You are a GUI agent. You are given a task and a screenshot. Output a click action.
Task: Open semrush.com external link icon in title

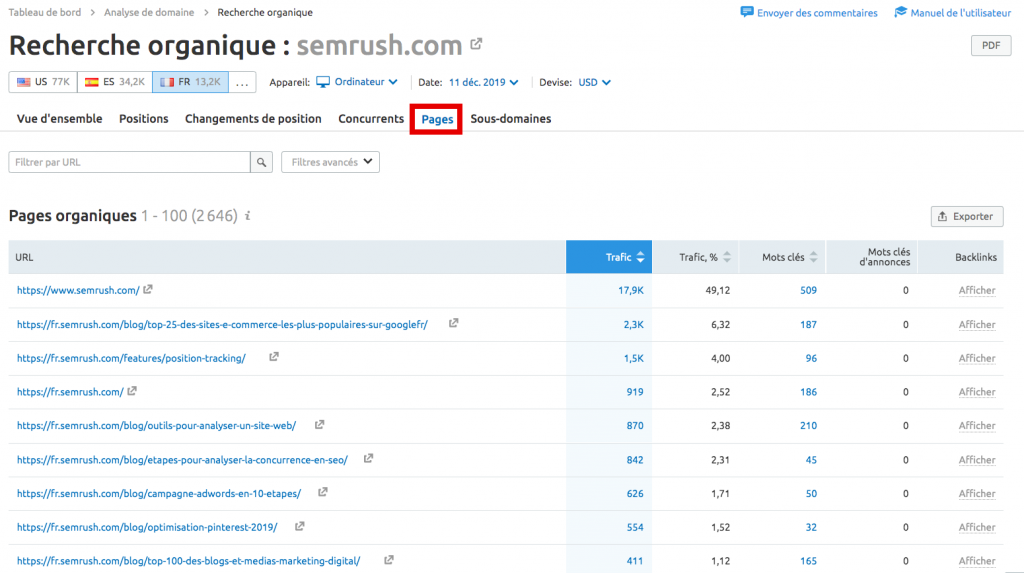(476, 44)
